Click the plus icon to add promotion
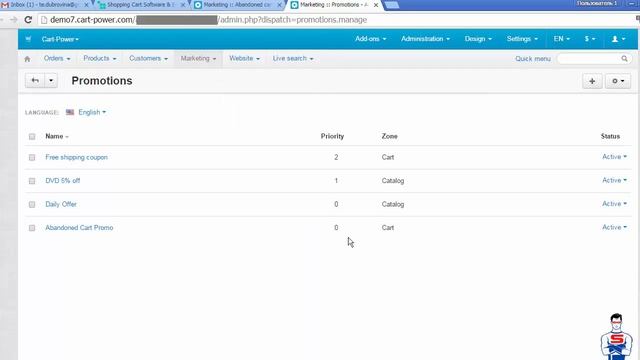This screenshot has height=360, width=640. 592,81
